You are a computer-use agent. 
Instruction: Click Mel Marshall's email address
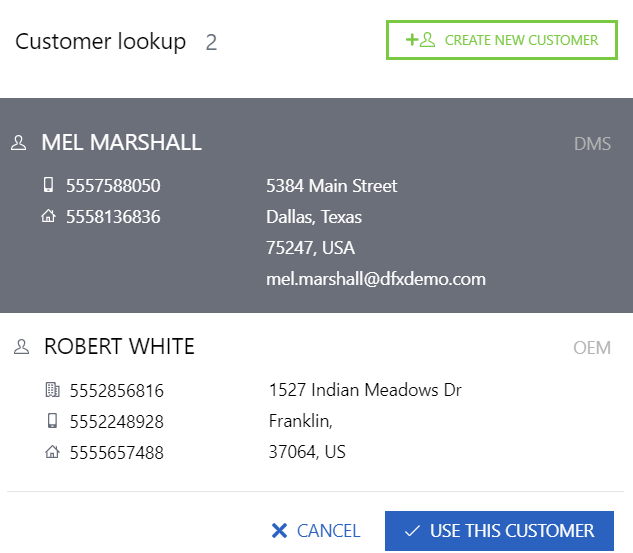(x=376, y=279)
